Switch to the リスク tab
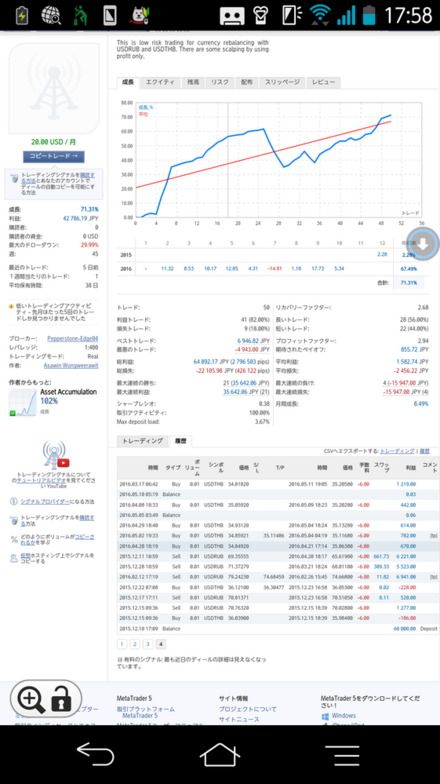440x784 pixels. pyautogui.click(x=220, y=82)
